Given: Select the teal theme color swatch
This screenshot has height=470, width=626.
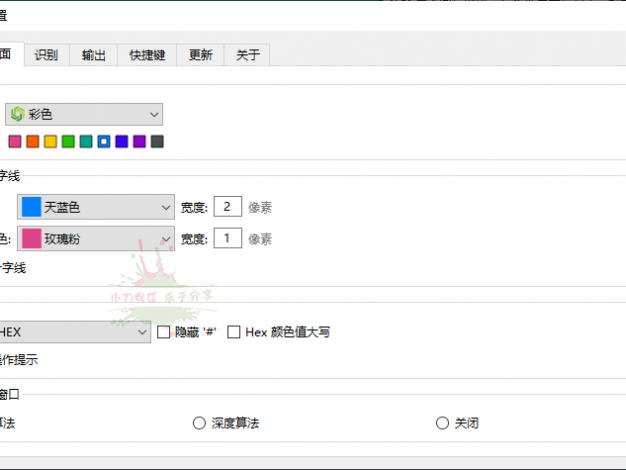Looking at the screenshot, I should pyautogui.click(x=86, y=141).
